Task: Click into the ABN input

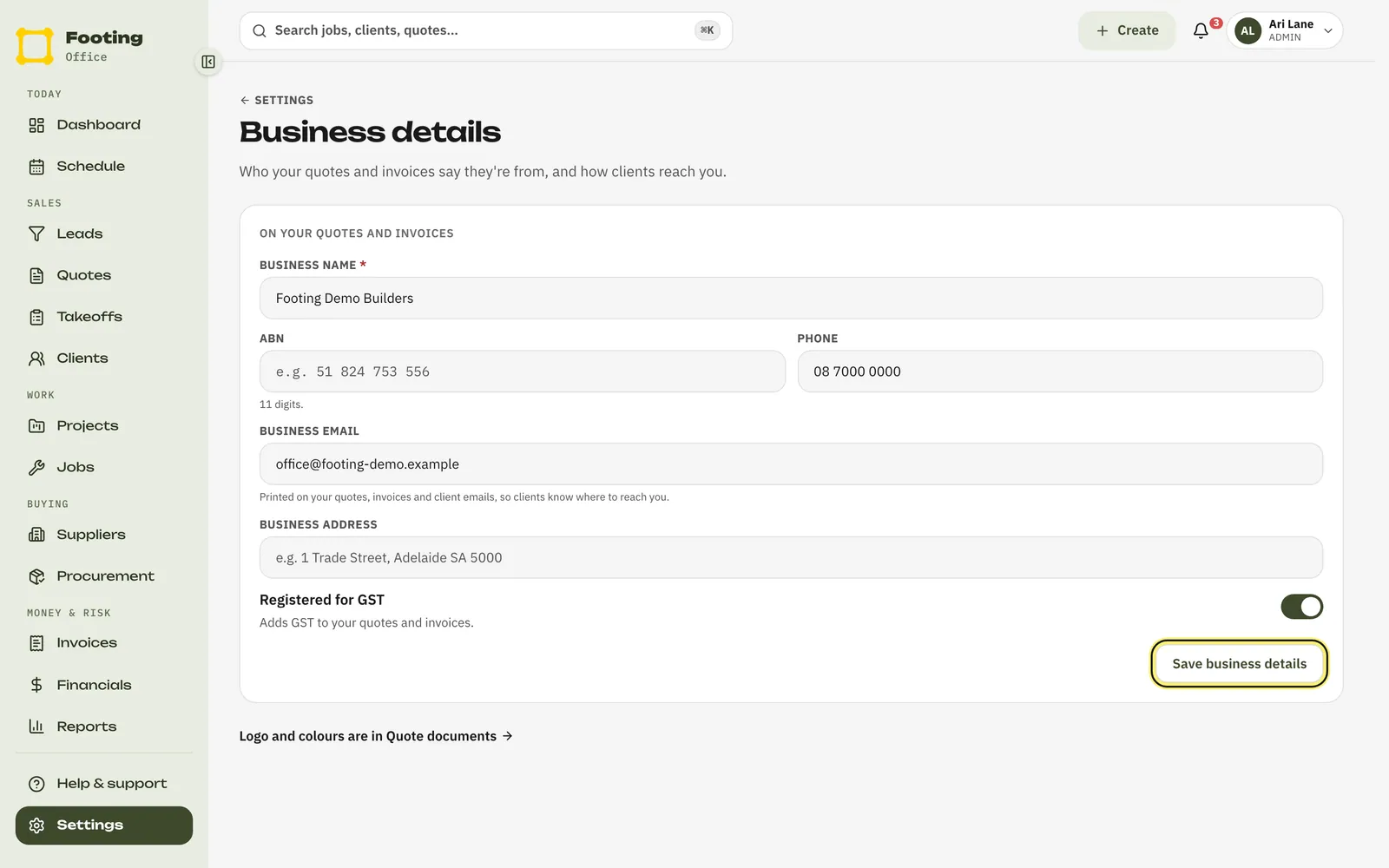Action: (523, 372)
